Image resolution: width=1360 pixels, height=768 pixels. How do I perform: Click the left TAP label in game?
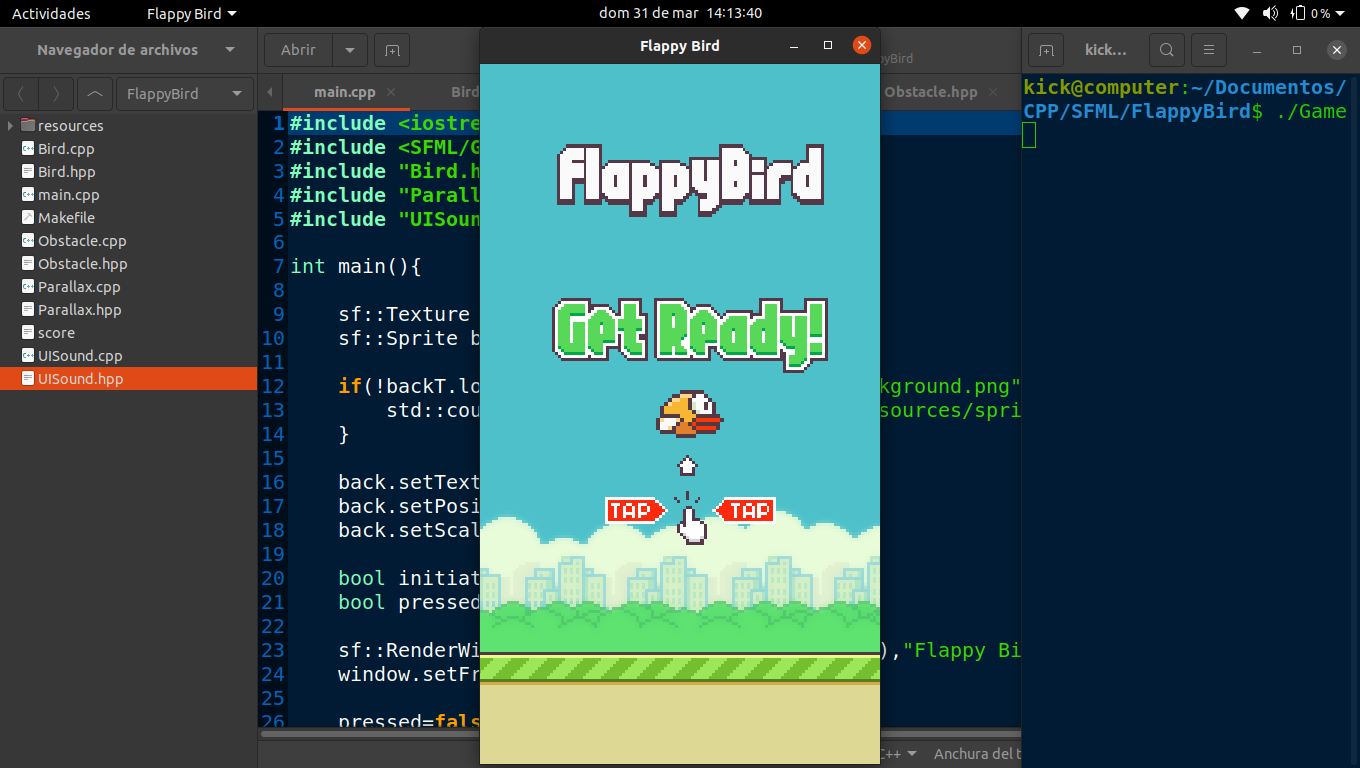pyautogui.click(x=634, y=510)
